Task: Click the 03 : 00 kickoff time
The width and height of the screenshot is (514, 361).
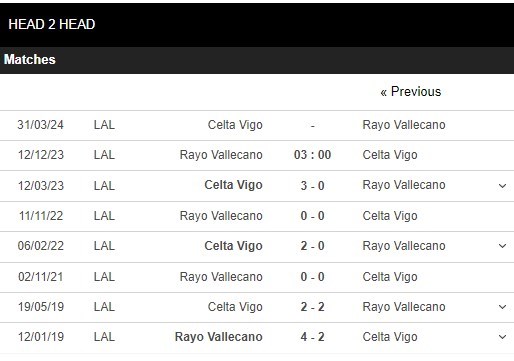Action: (x=312, y=155)
